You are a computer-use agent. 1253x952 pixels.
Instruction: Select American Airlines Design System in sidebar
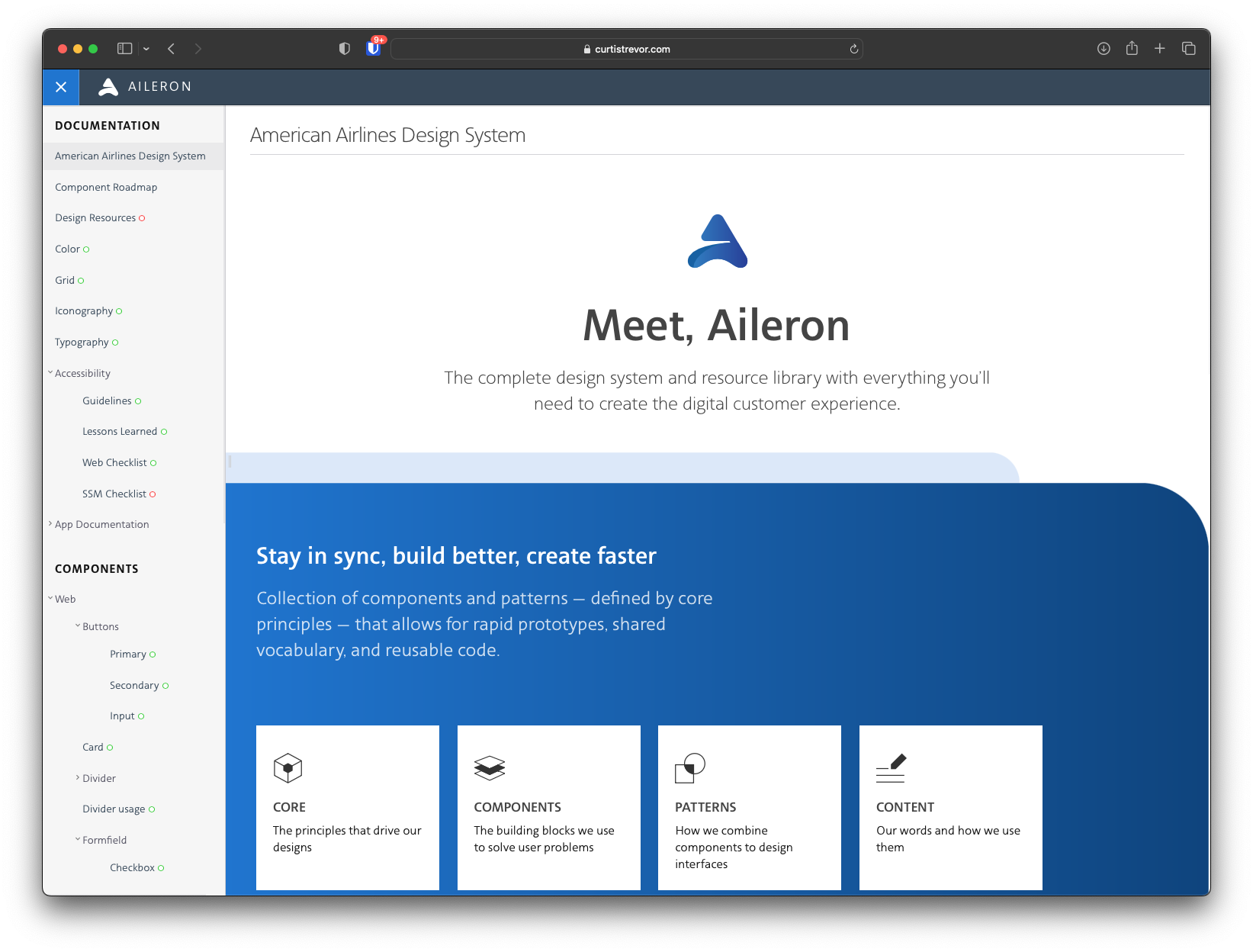pos(130,156)
